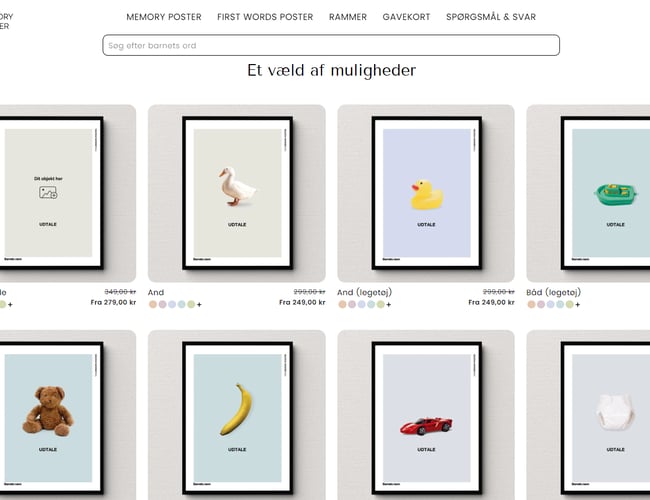Open the green toy boat poster
This screenshot has height=500, width=650.
click(588, 193)
